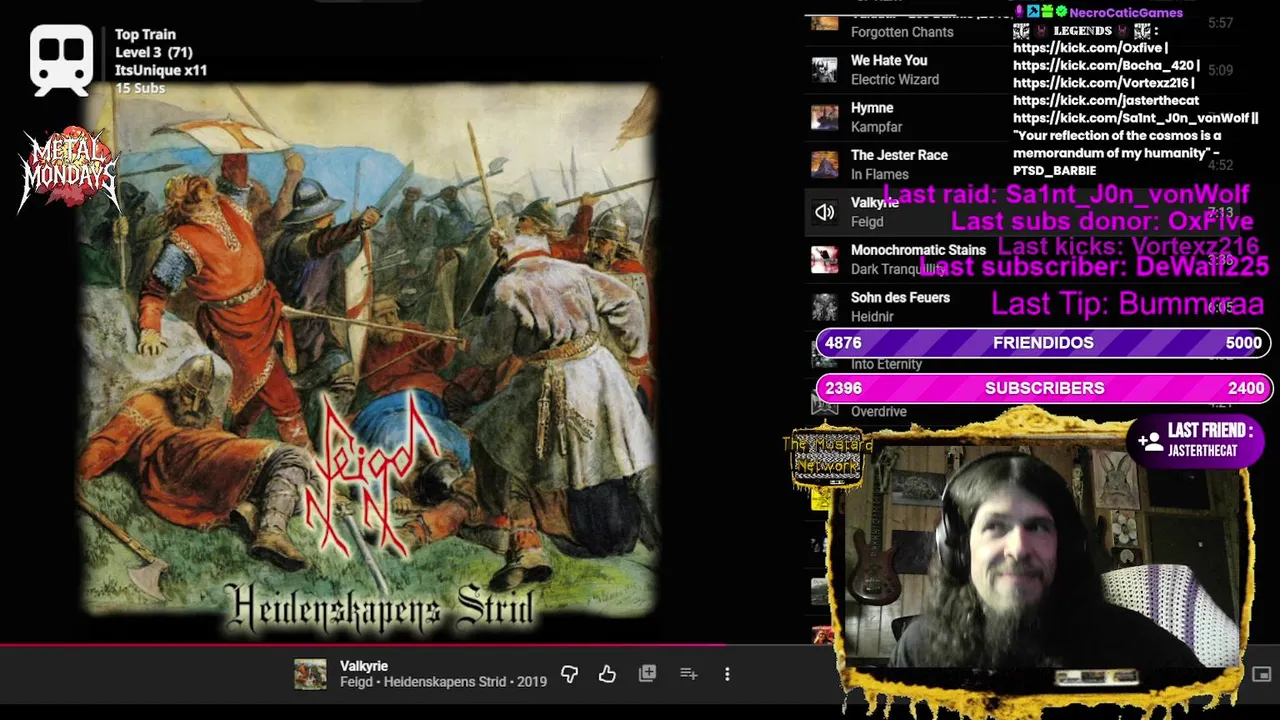
Task: Seek using the red playback progress bar
Action: click(x=363, y=645)
